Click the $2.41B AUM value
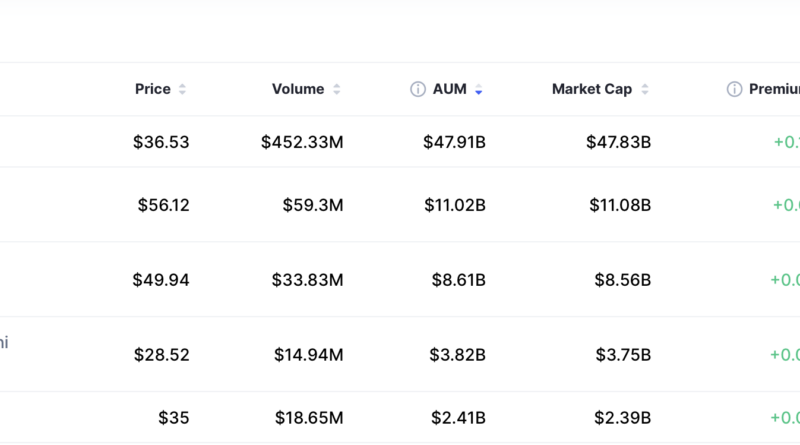The width and height of the screenshot is (800, 445). (x=458, y=418)
